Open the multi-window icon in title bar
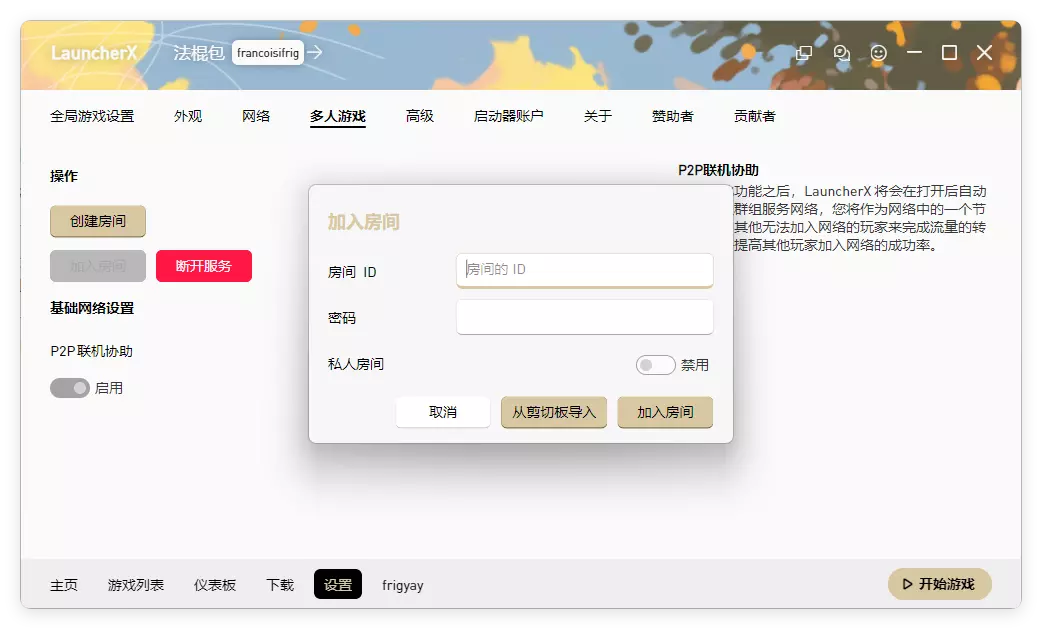This screenshot has width=1042, height=629. pos(804,53)
